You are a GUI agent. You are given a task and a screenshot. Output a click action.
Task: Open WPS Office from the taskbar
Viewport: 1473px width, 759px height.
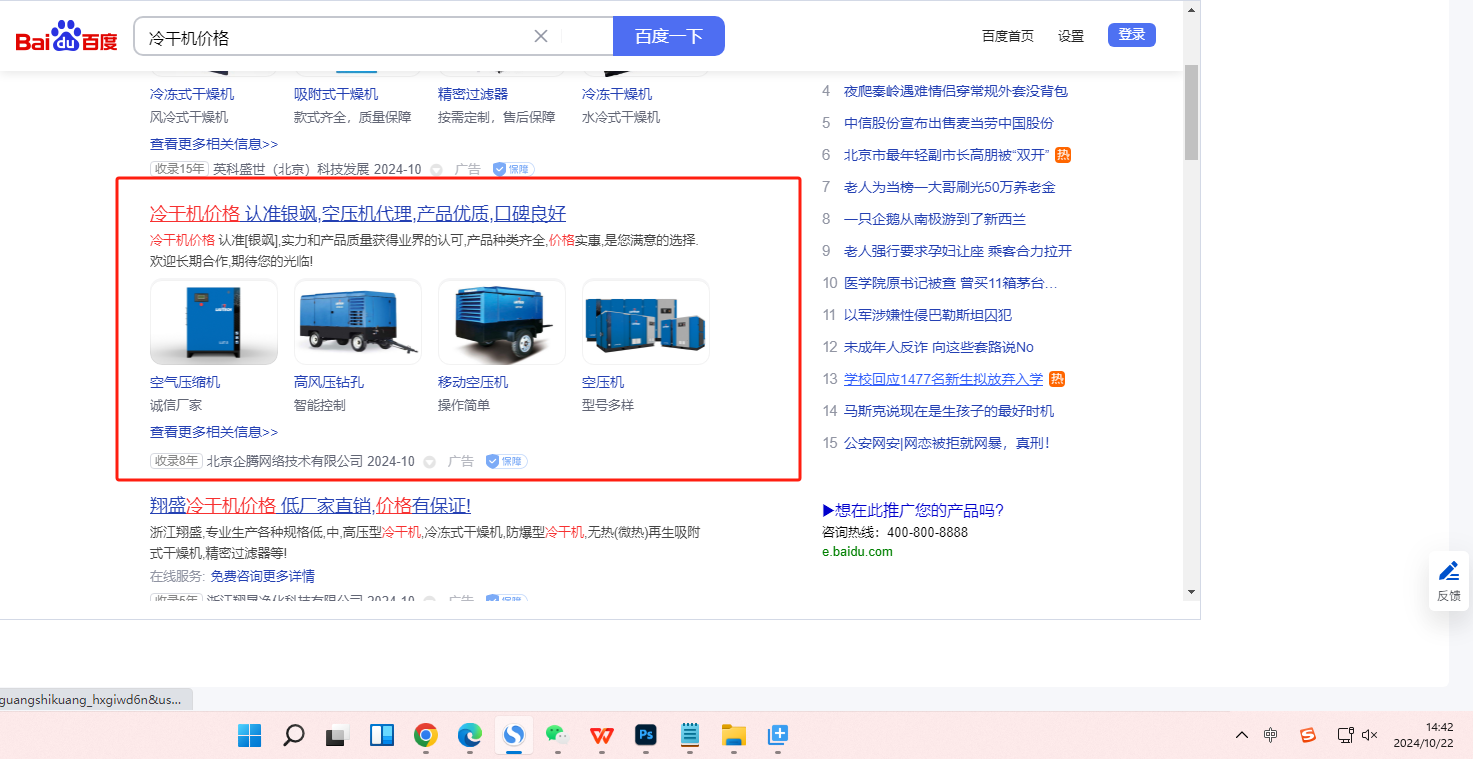(602, 736)
